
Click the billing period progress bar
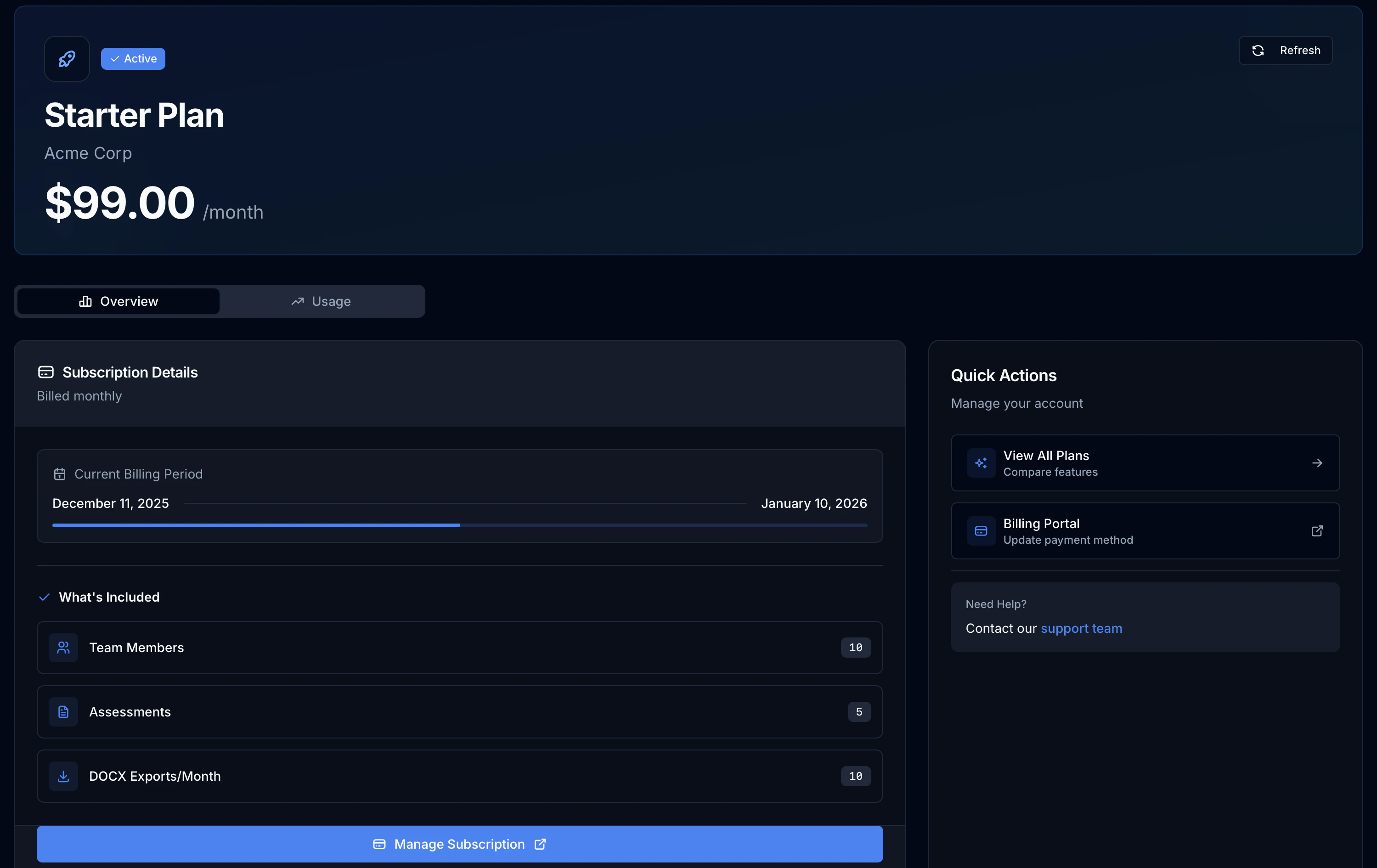459,525
